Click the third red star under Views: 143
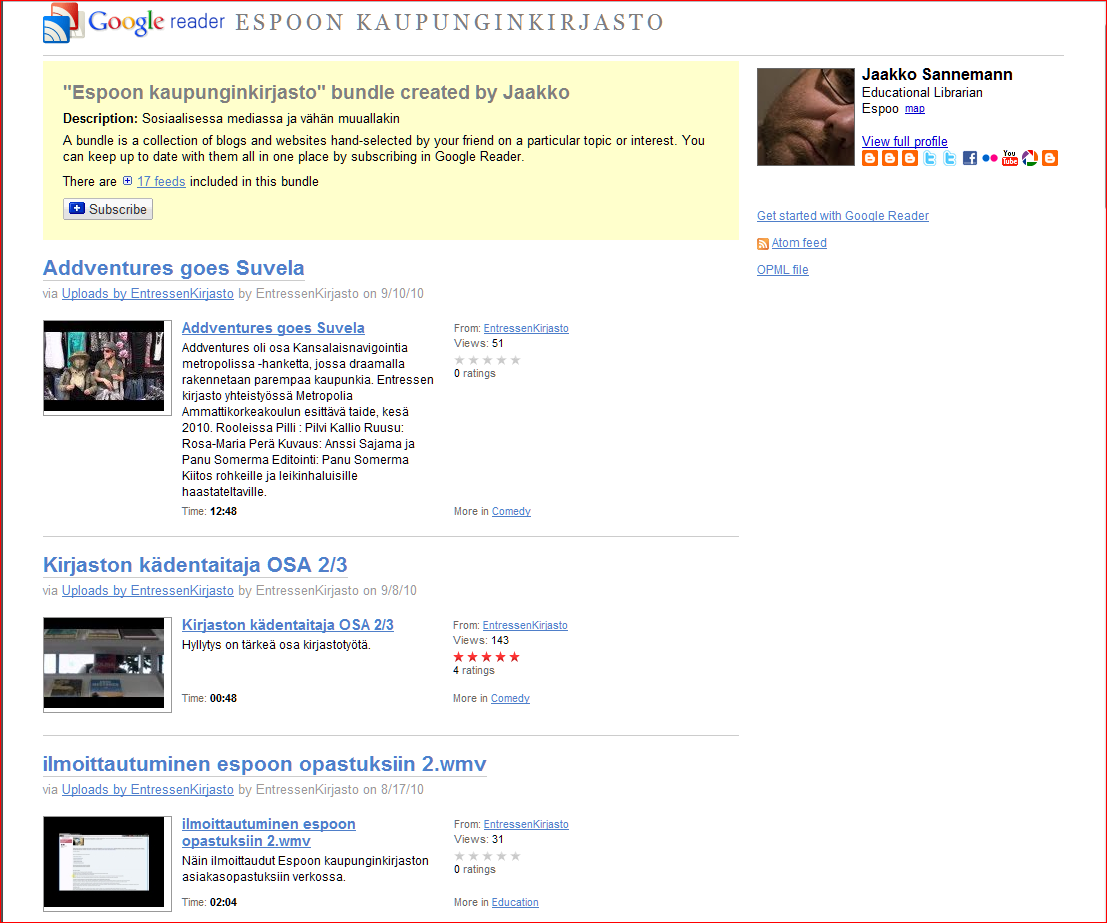Viewport: 1107px width, 923px height. tap(486, 657)
